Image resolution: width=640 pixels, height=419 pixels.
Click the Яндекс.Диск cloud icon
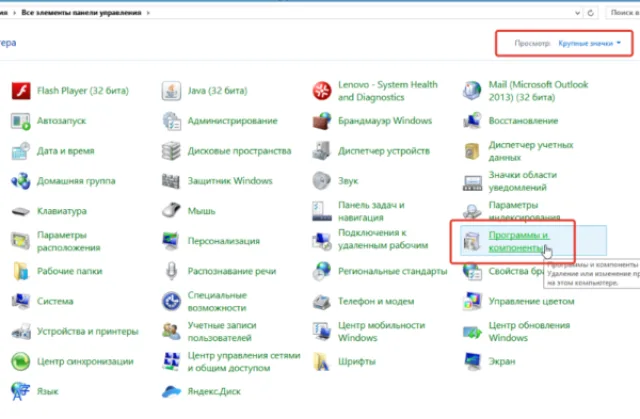point(171,392)
